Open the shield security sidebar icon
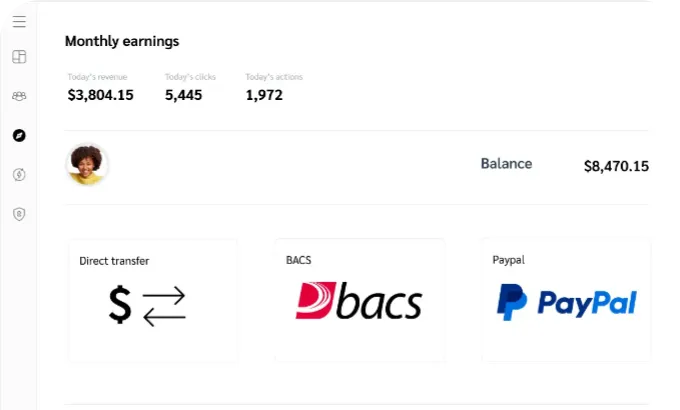Viewport: 680px width, 410px height. [x=19, y=213]
